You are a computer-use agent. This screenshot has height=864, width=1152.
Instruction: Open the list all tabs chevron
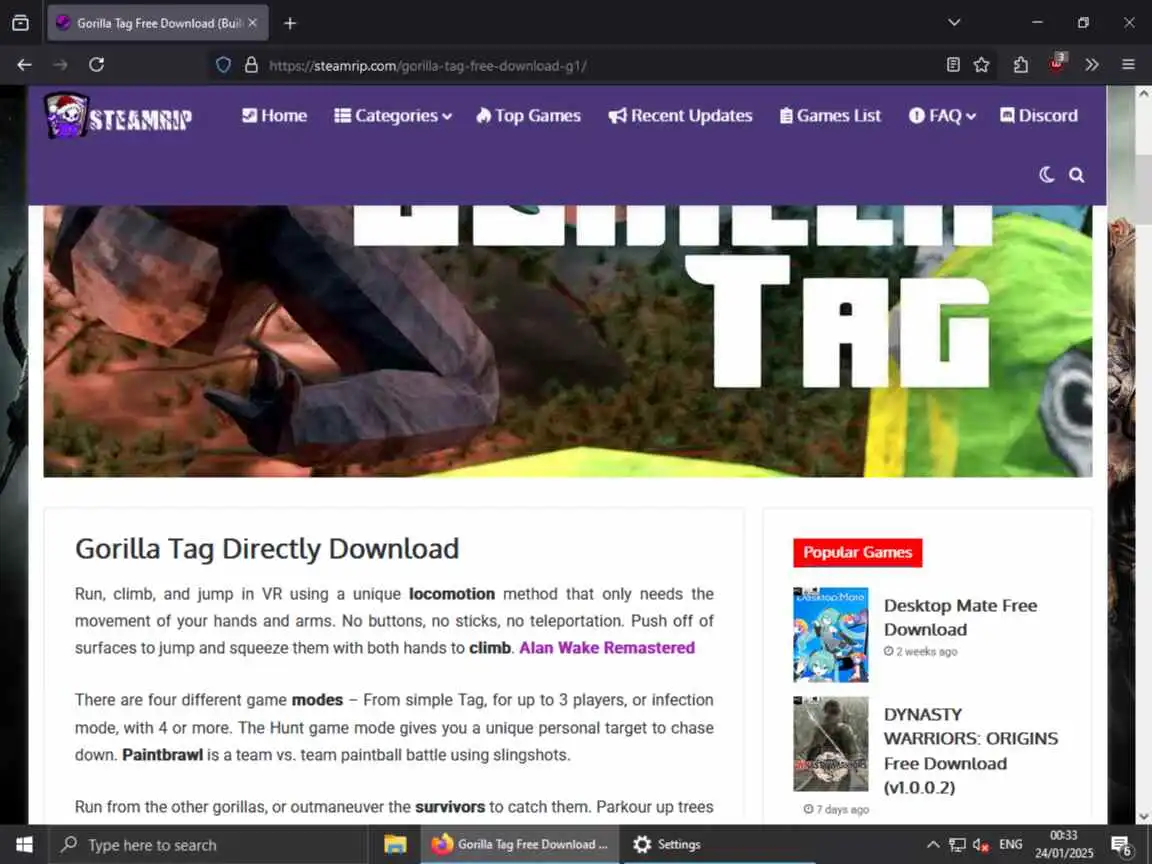click(954, 23)
